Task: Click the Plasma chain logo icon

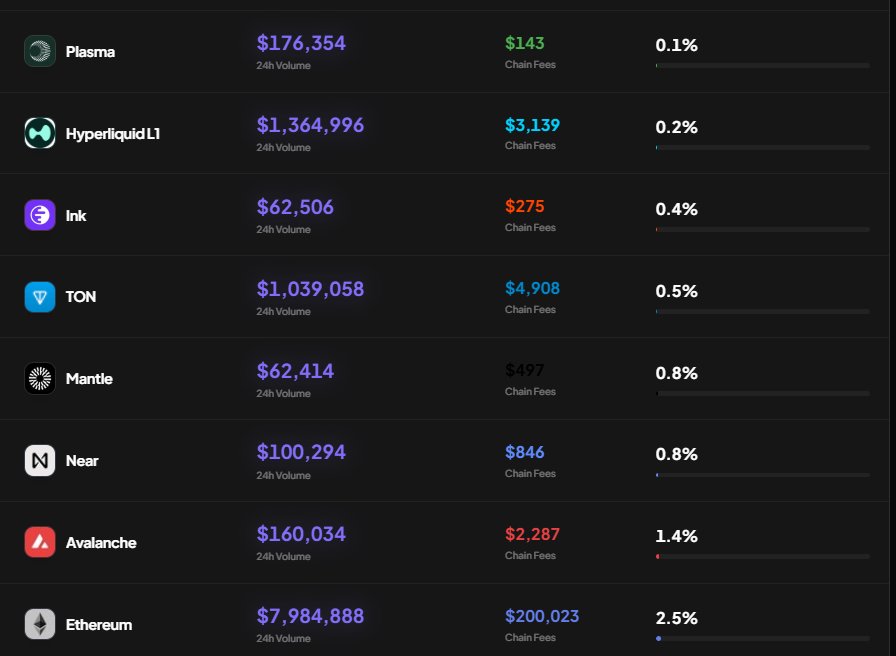Action: (40, 51)
